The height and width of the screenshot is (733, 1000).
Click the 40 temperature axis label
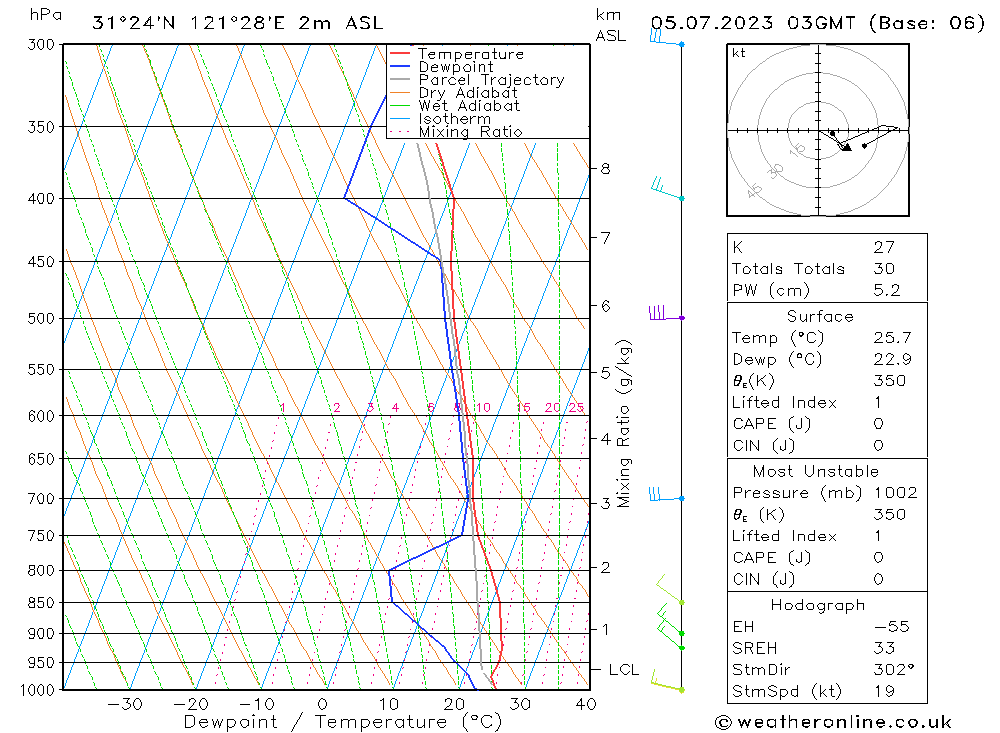click(x=586, y=704)
